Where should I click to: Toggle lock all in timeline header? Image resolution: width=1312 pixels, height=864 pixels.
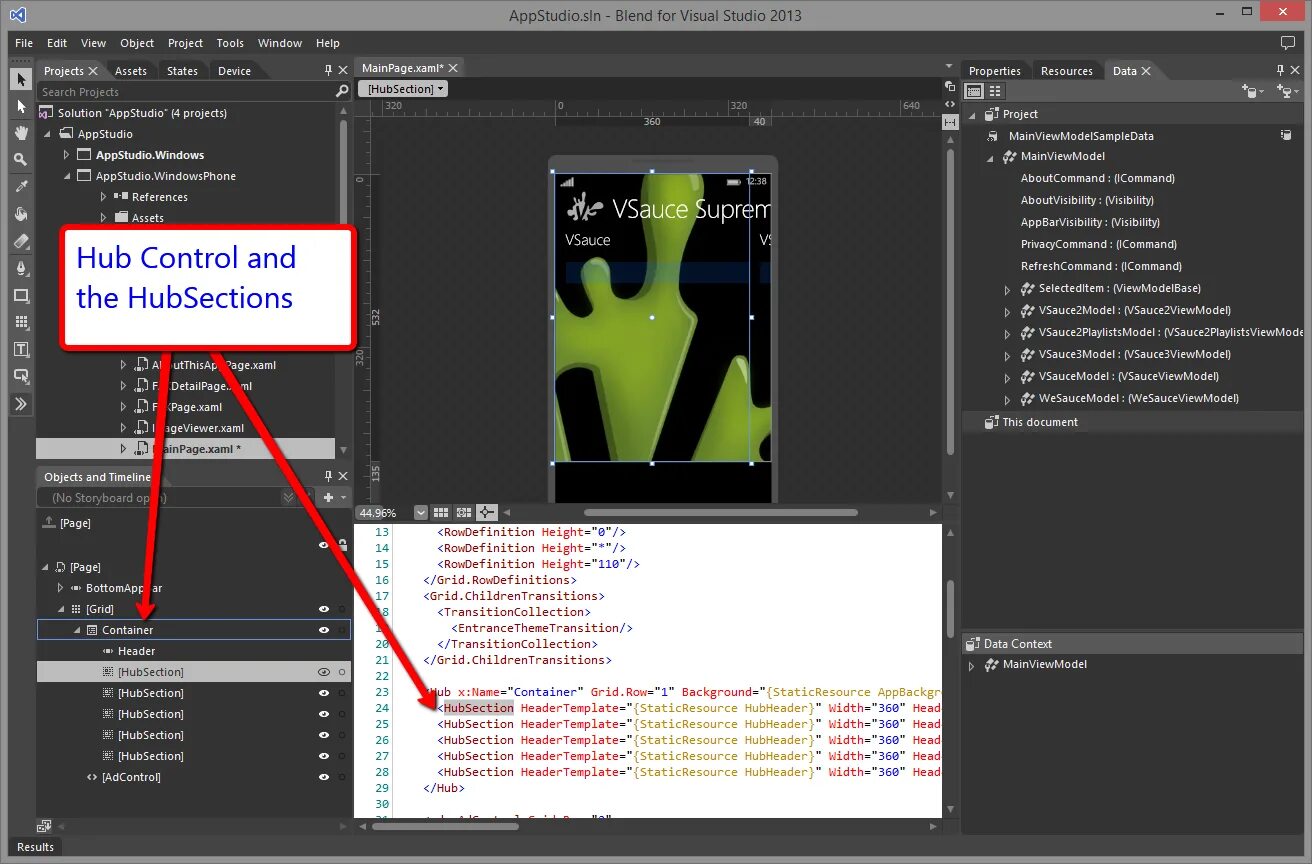pyautogui.click(x=342, y=545)
